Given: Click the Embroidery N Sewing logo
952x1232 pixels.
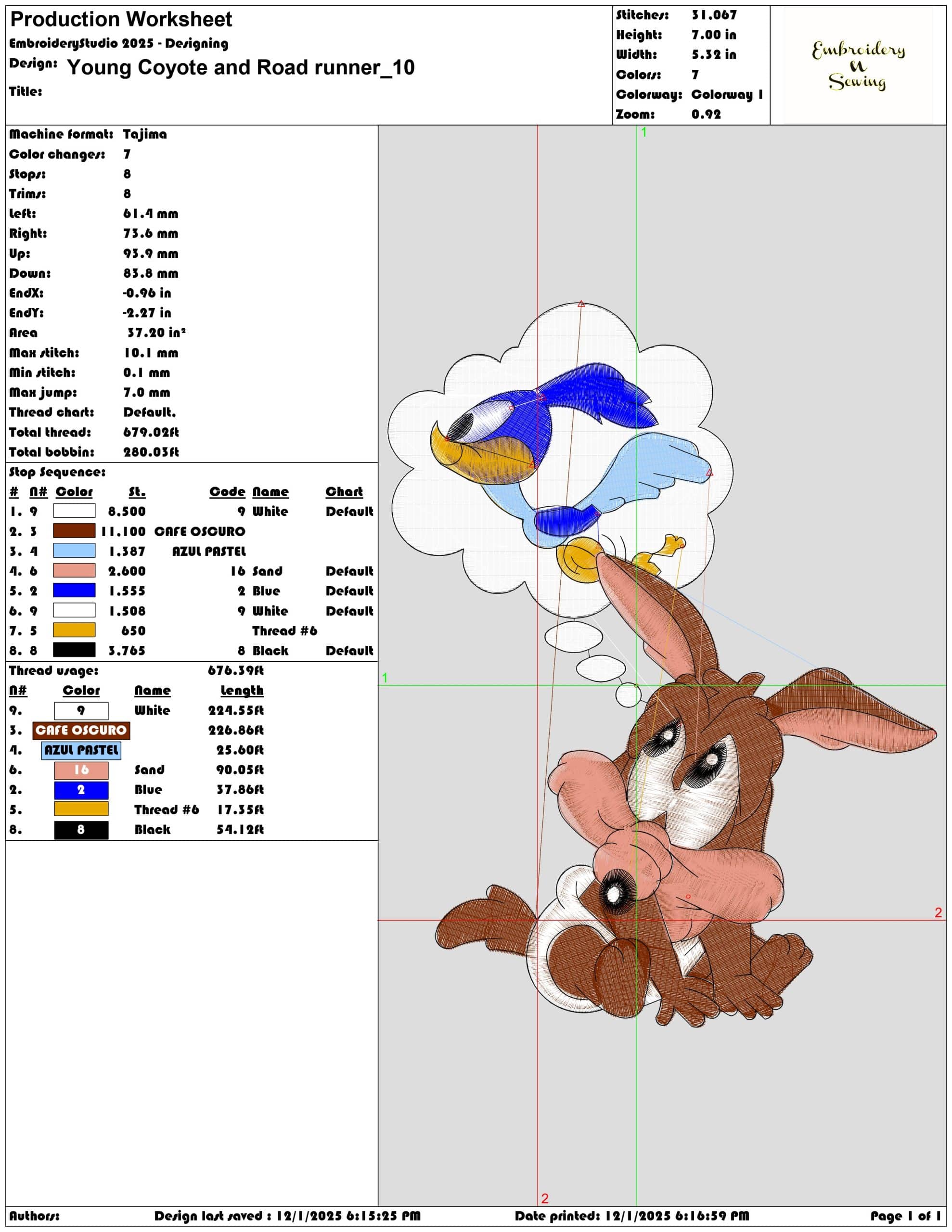Looking at the screenshot, I should point(858,65).
